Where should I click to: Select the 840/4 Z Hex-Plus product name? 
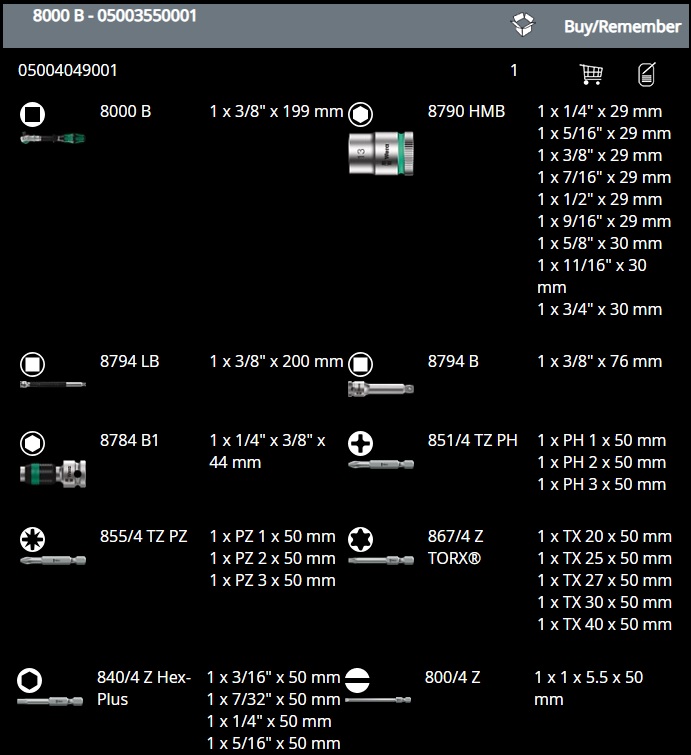[144, 689]
